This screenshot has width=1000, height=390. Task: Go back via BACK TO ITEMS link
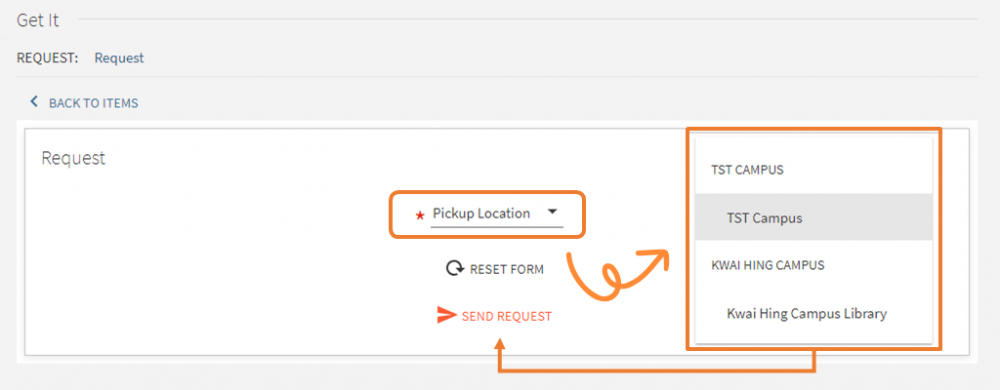(x=94, y=103)
